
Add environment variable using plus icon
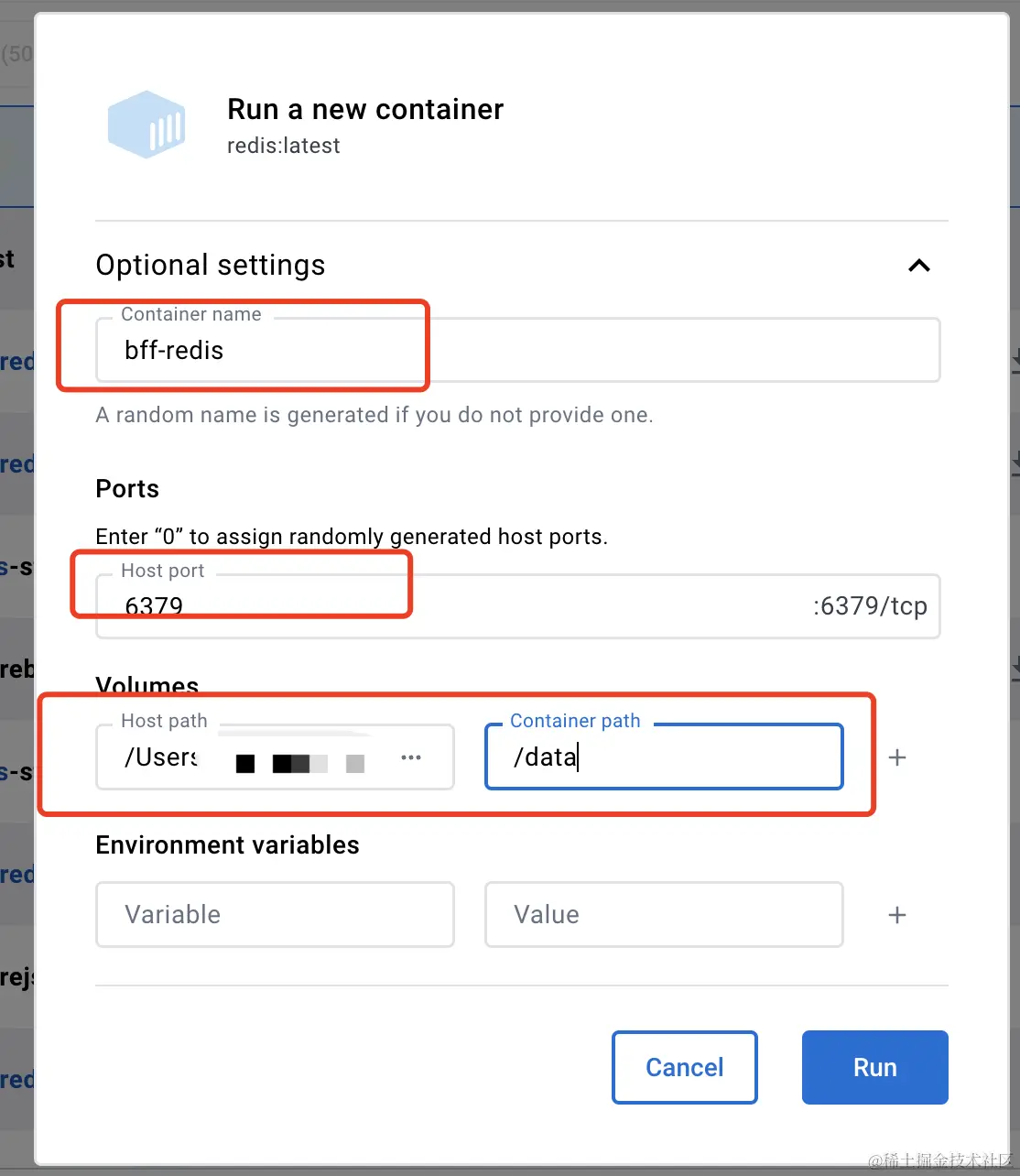click(897, 915)
